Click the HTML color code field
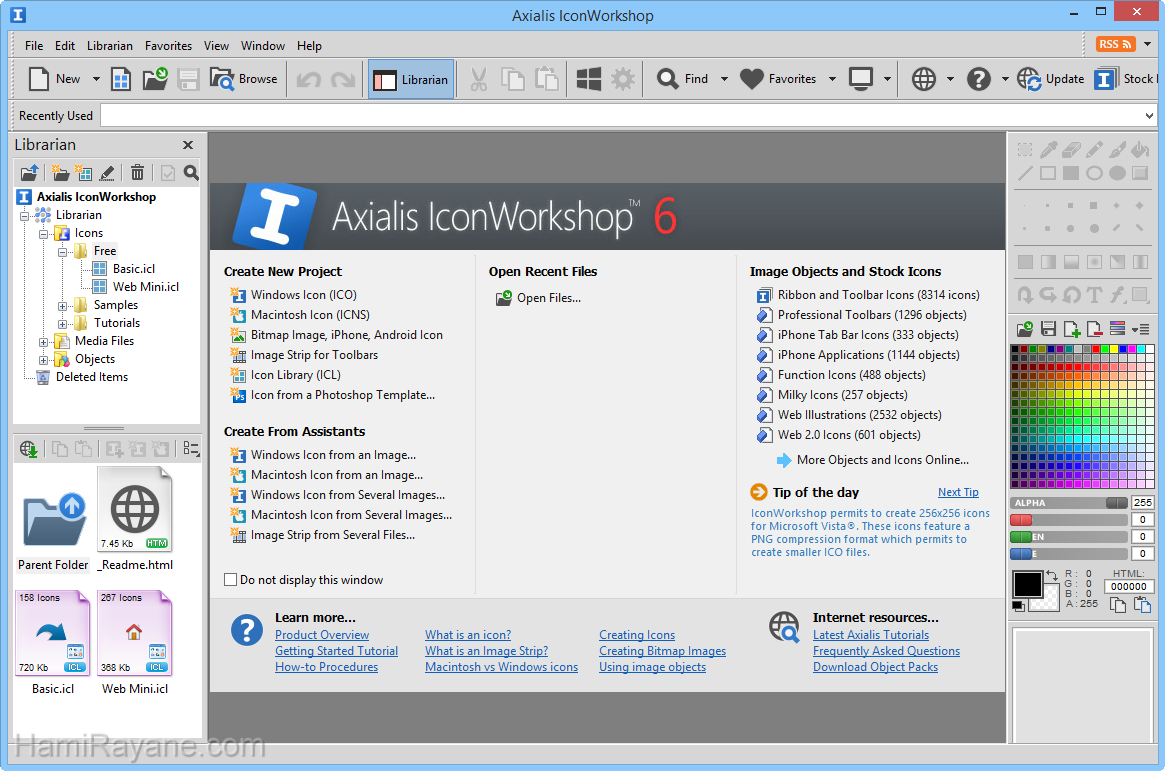Image resolution: width=1165 pixels, height=771 pixels. pos(1129,586)
